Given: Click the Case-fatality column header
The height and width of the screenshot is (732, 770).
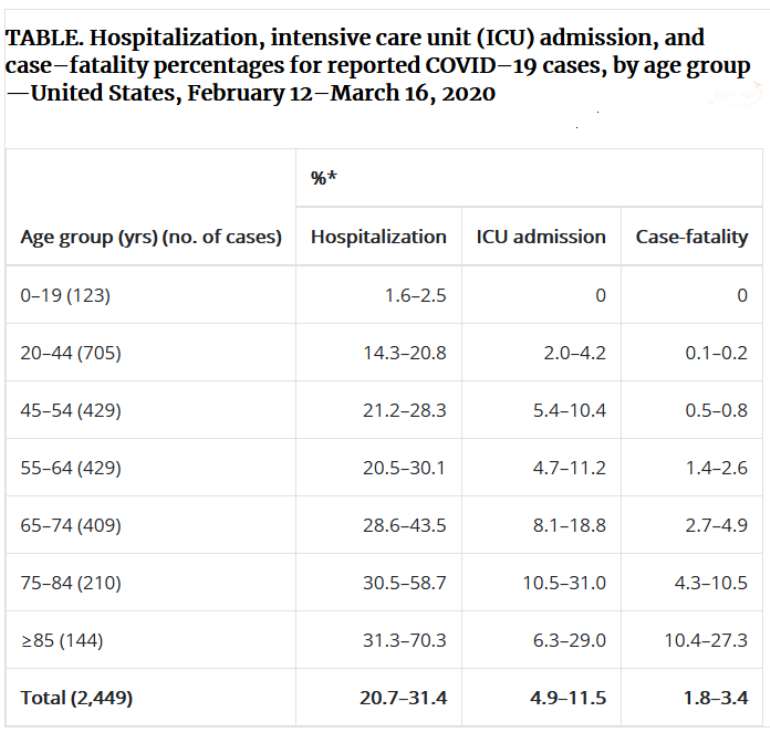Looking at the screenshot, I should point(692,237).
